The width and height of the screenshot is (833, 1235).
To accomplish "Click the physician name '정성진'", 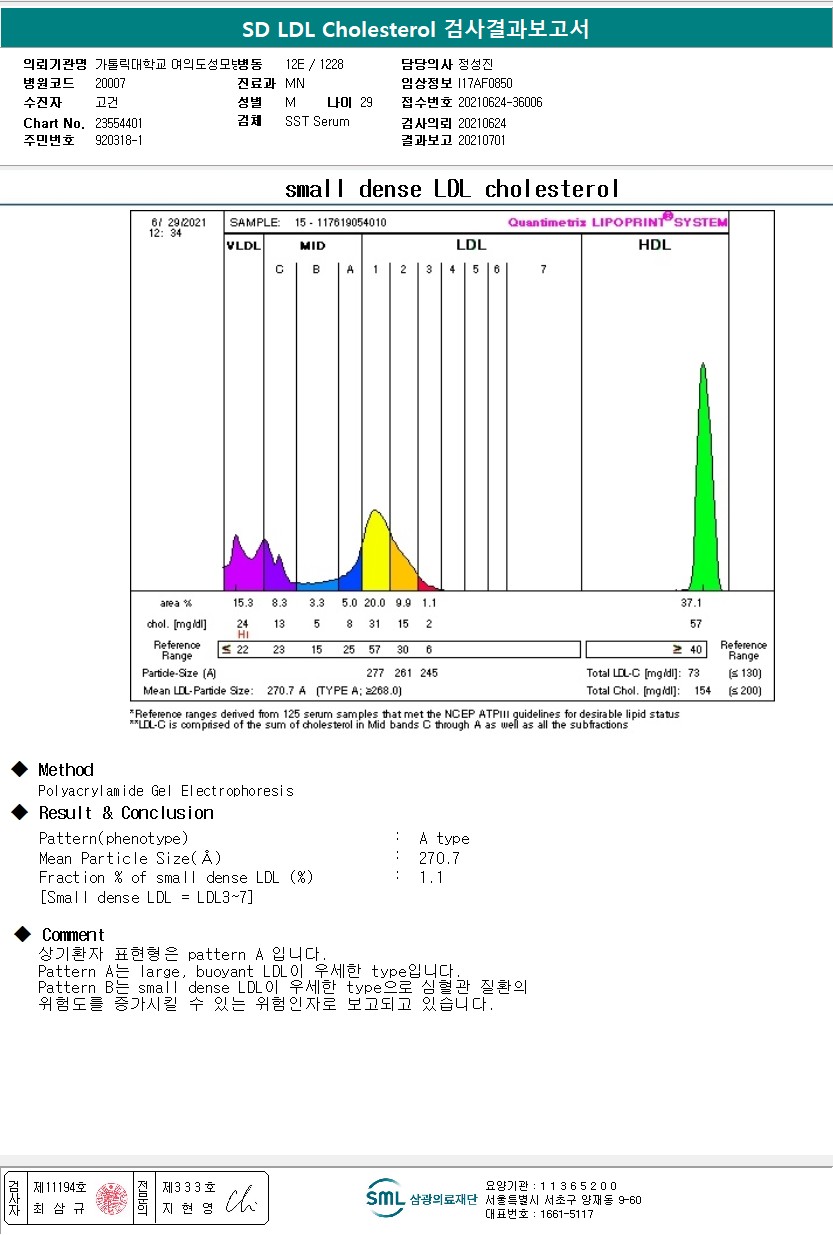I will (x=476, y=63).
